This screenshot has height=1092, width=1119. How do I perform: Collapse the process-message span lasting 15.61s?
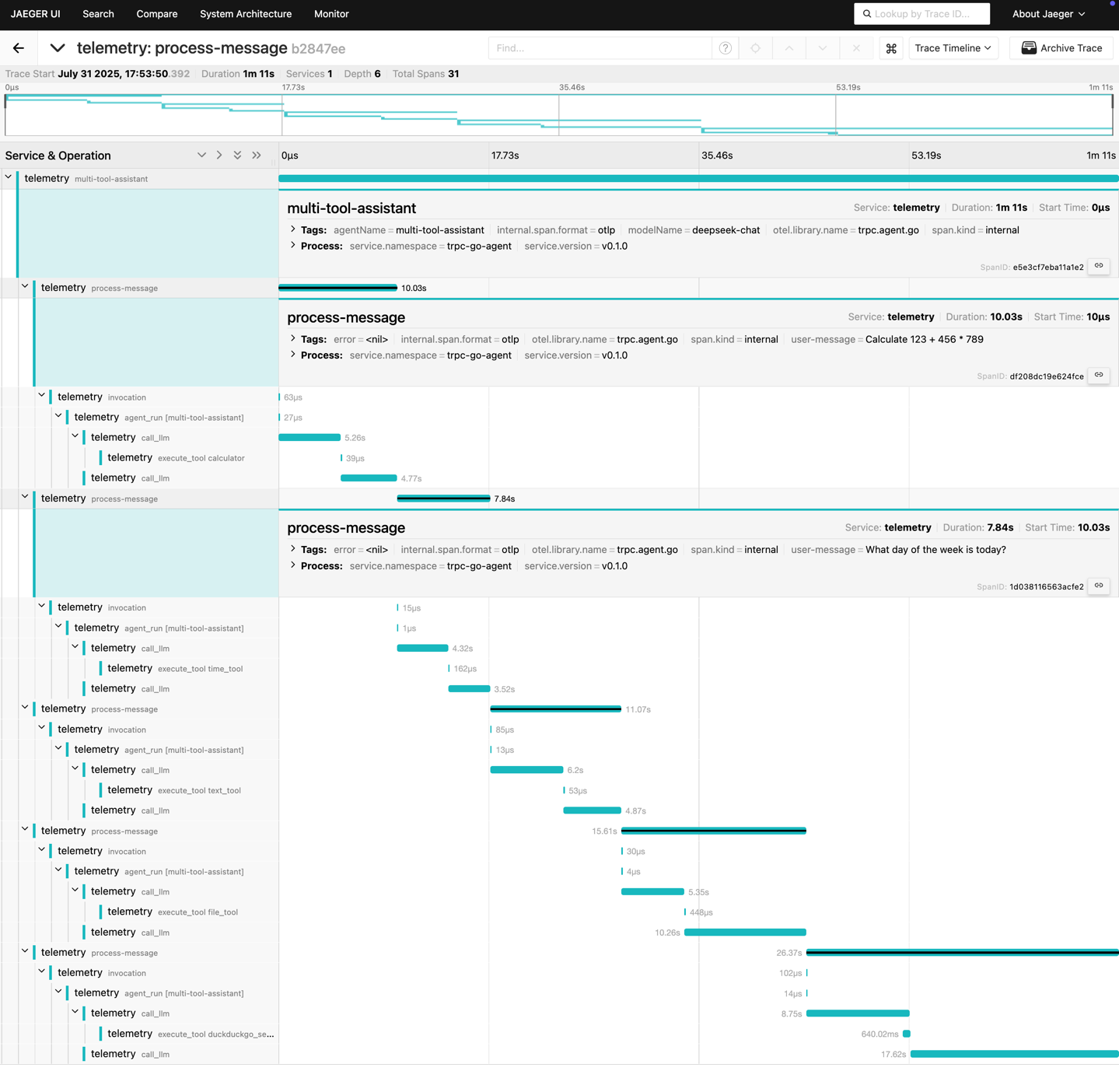tap(25, 830)
